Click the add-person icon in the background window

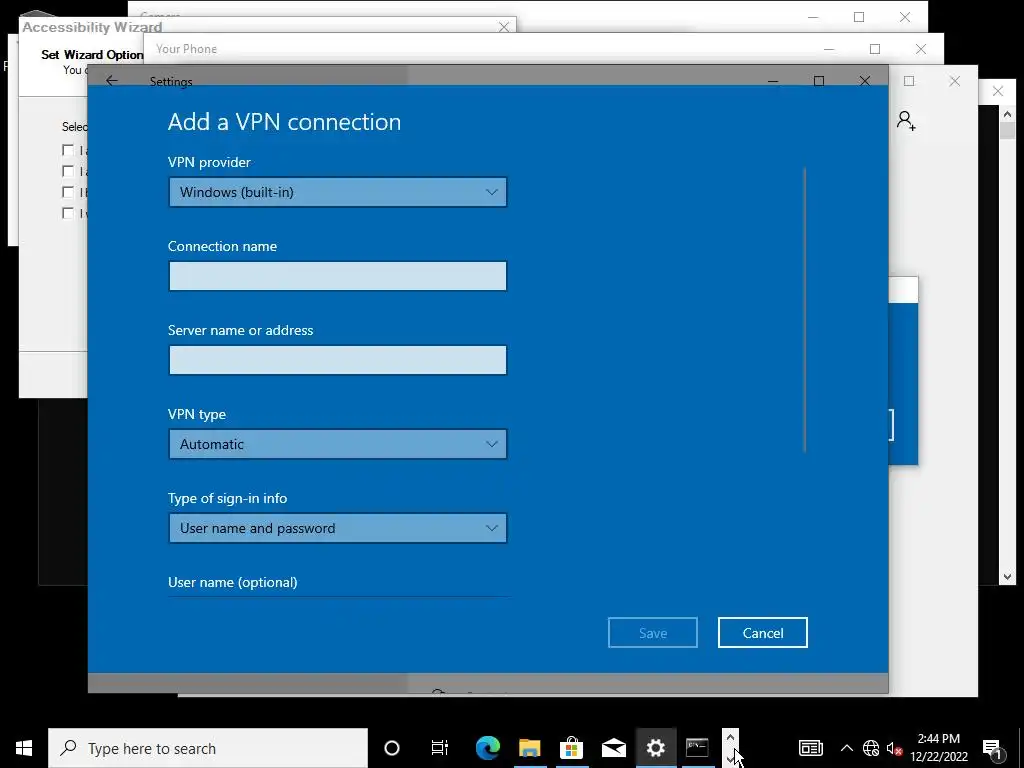click(906, 121)
